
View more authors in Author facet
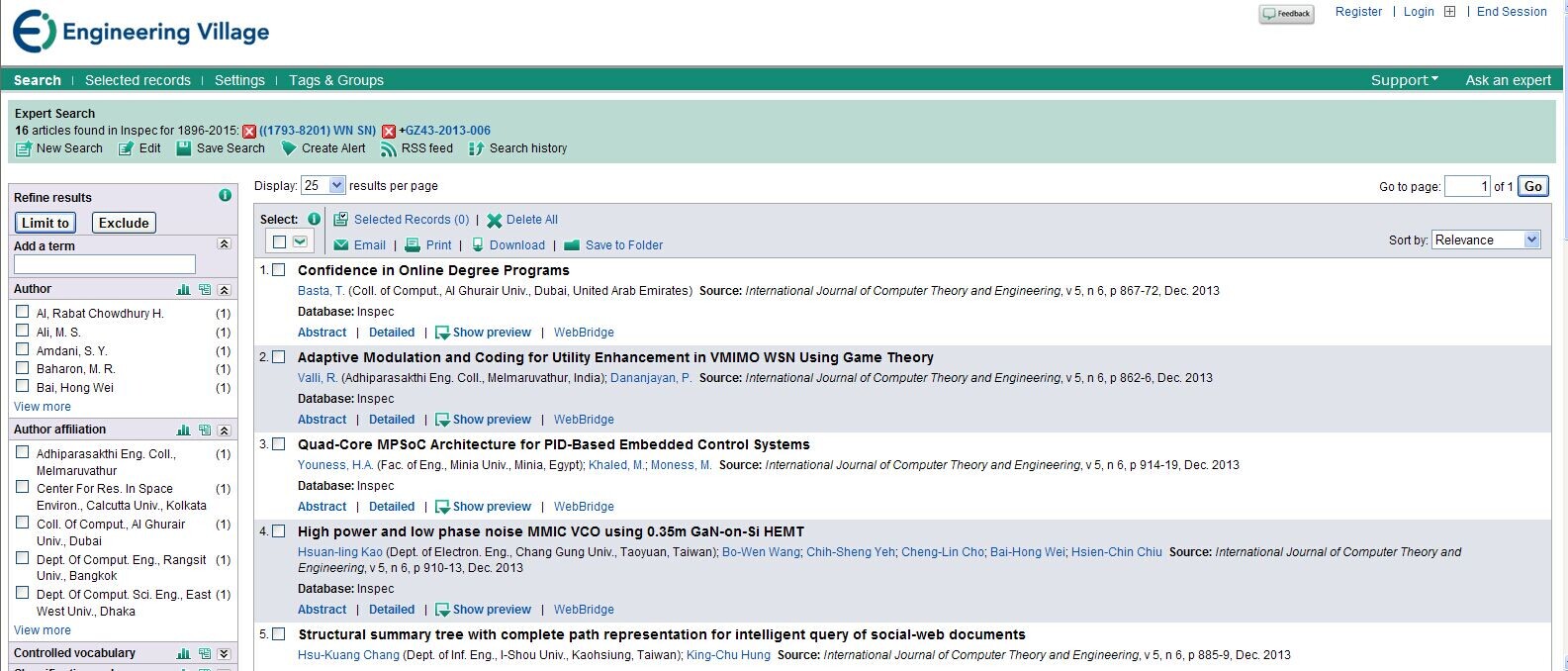(43, 407)
